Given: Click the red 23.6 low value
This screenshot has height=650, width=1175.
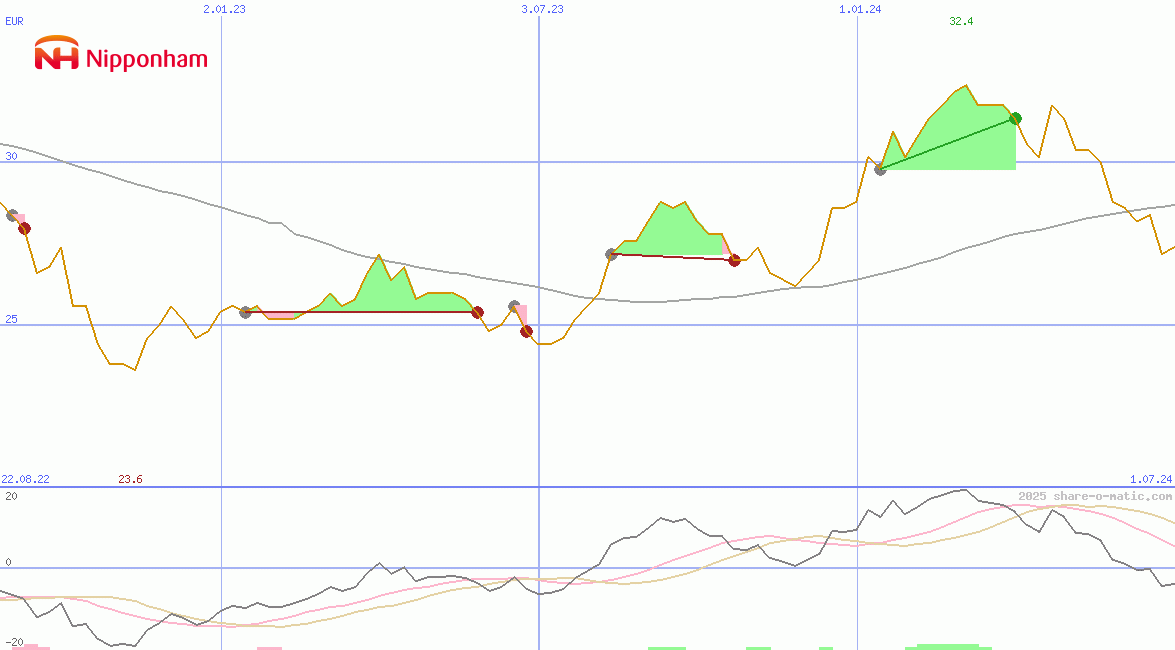Looking at the screenshot, I should point(130,479).
